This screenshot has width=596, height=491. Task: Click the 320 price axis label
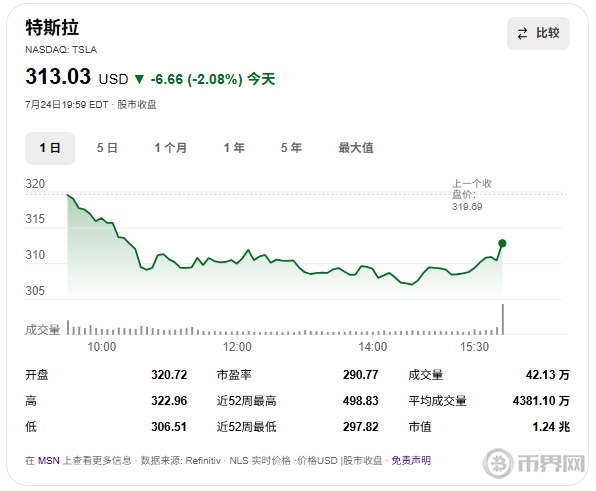35,184
